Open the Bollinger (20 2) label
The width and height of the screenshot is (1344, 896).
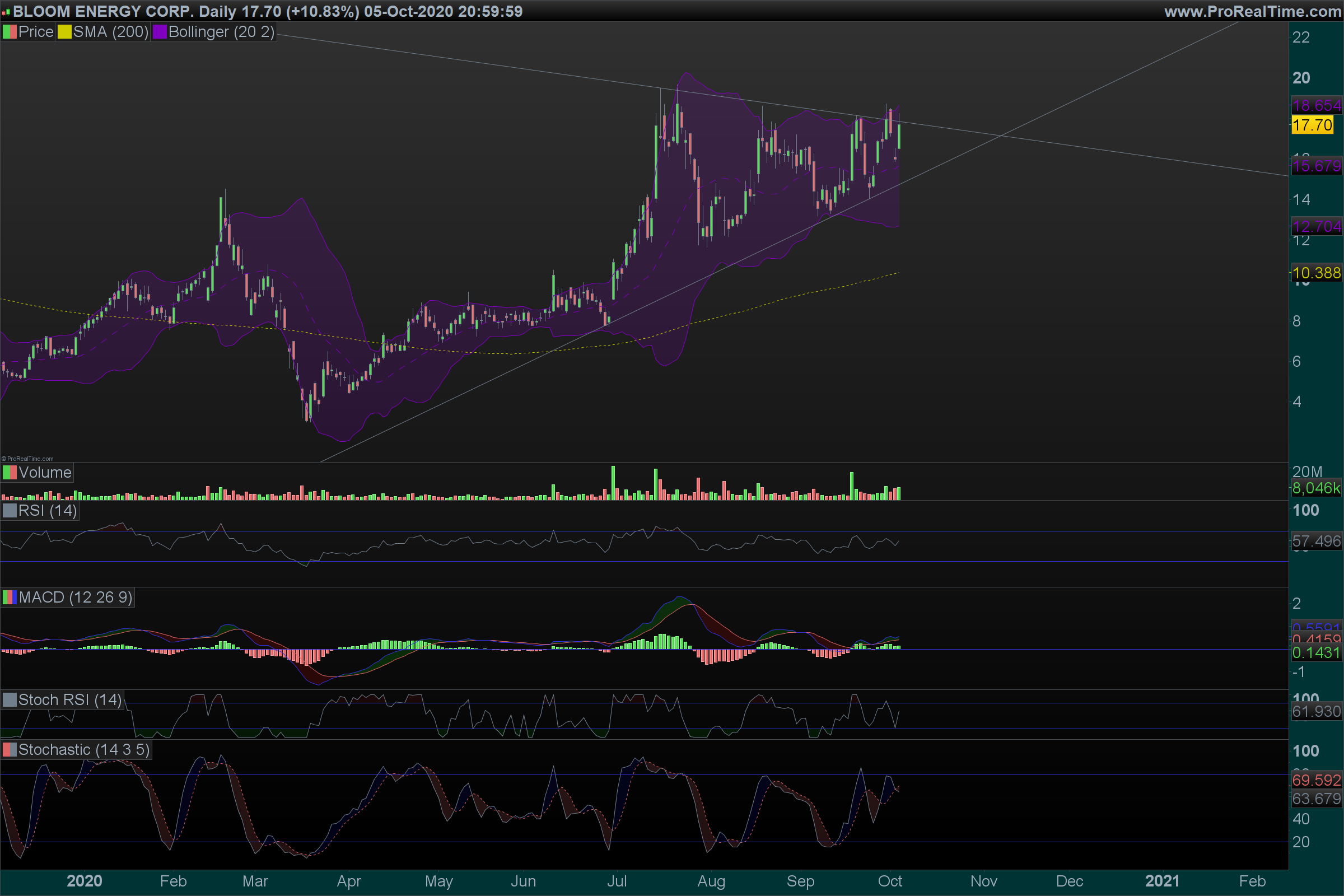[221, 32]
